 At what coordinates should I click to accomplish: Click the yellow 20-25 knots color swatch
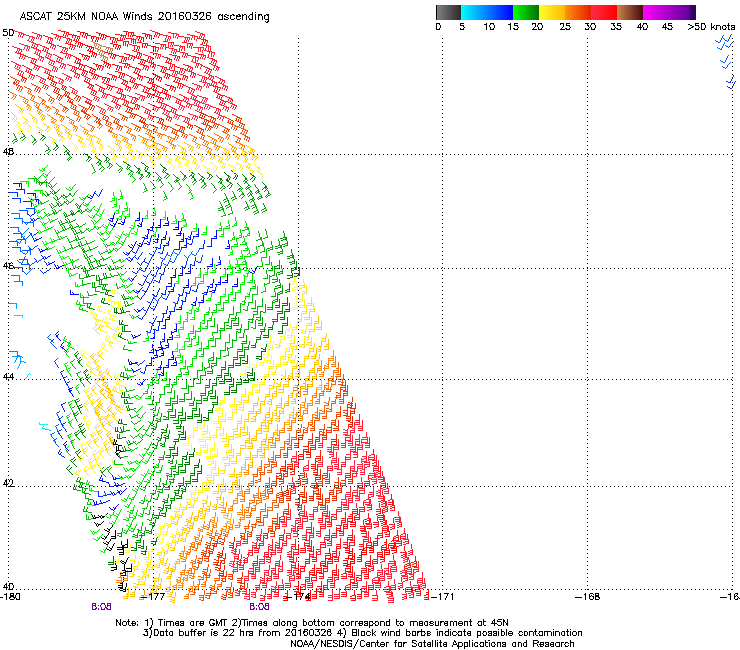pos(552,12)
